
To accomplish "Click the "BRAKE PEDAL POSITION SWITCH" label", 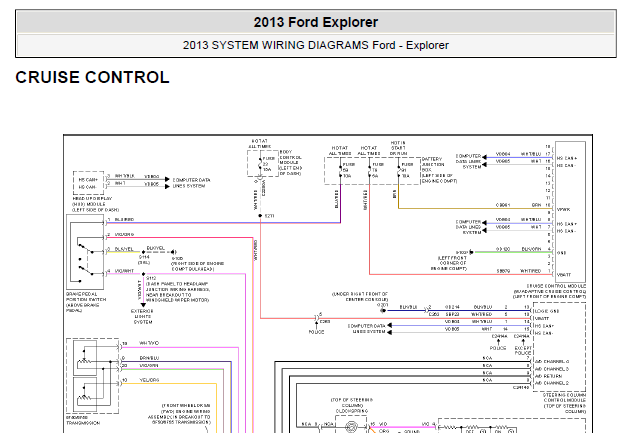I will tap(86, 297).
